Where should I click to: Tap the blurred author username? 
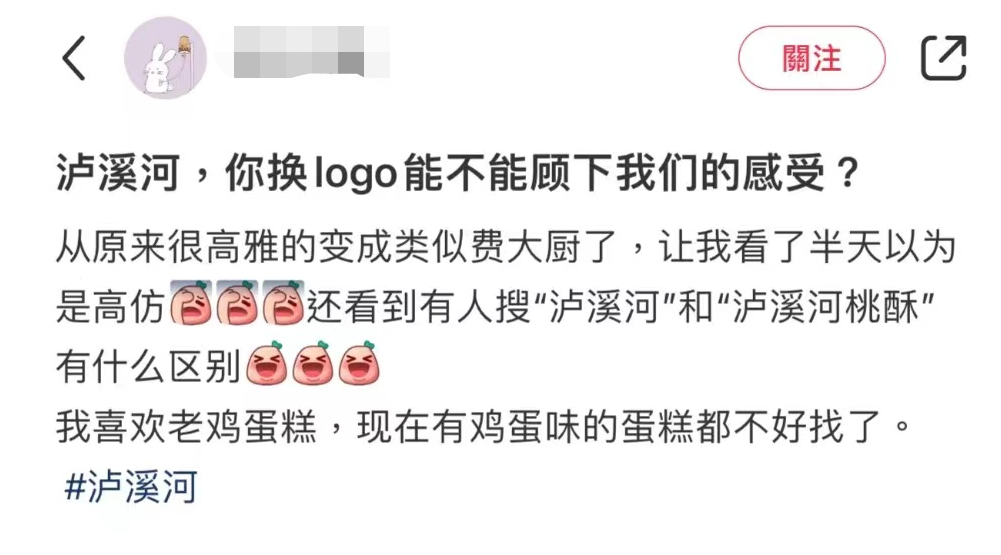pos(312,52)
